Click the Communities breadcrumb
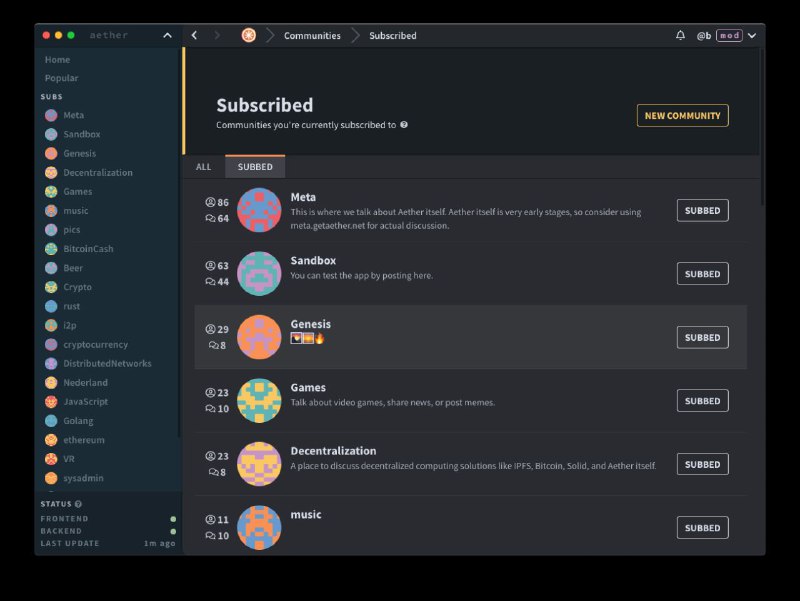This screenshot has height=601, width=800. (x=312, y=36)
